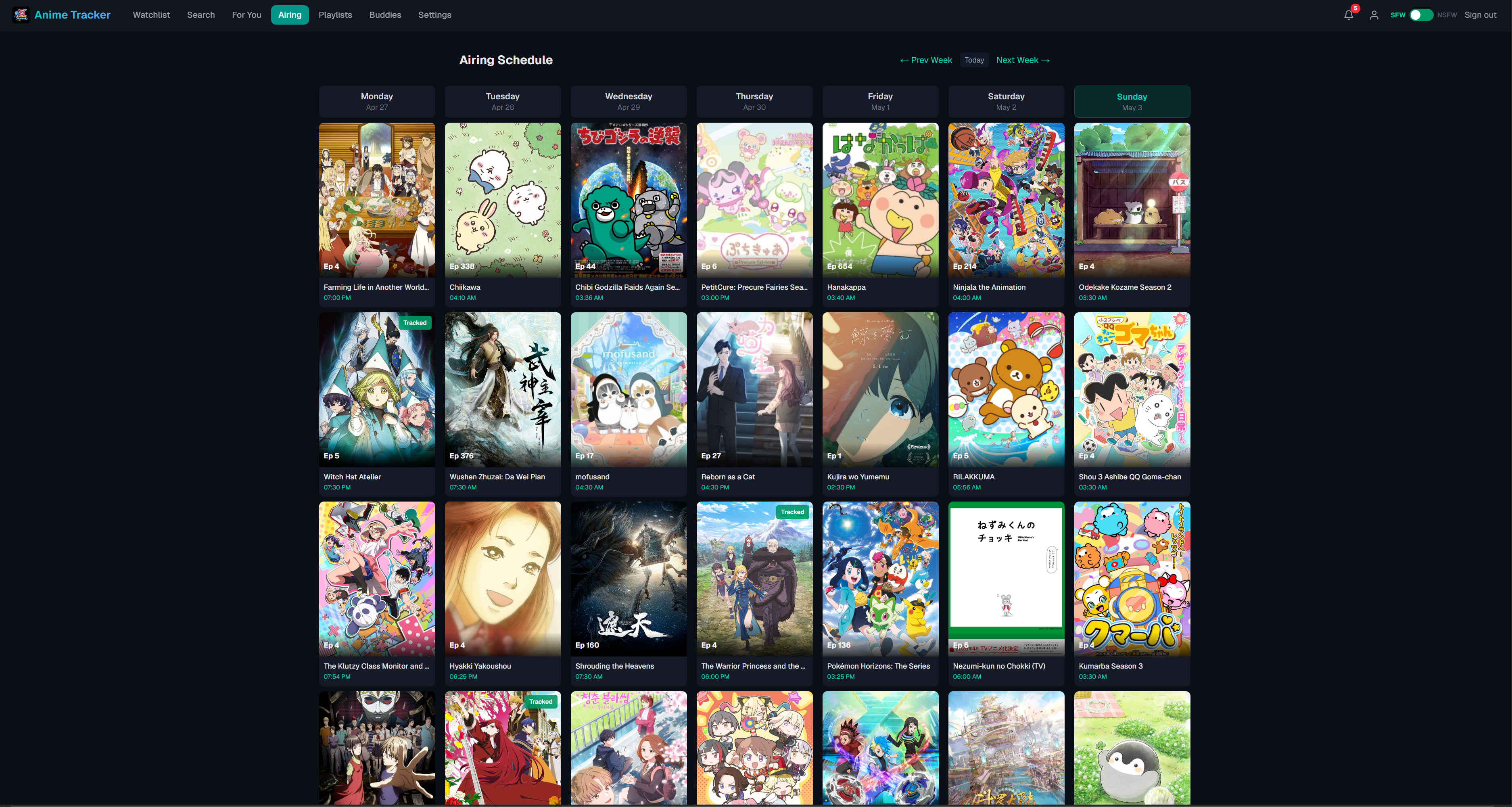Open the notifications bell icon
Screen dimensions: 1512x807
coord(1348,15)
